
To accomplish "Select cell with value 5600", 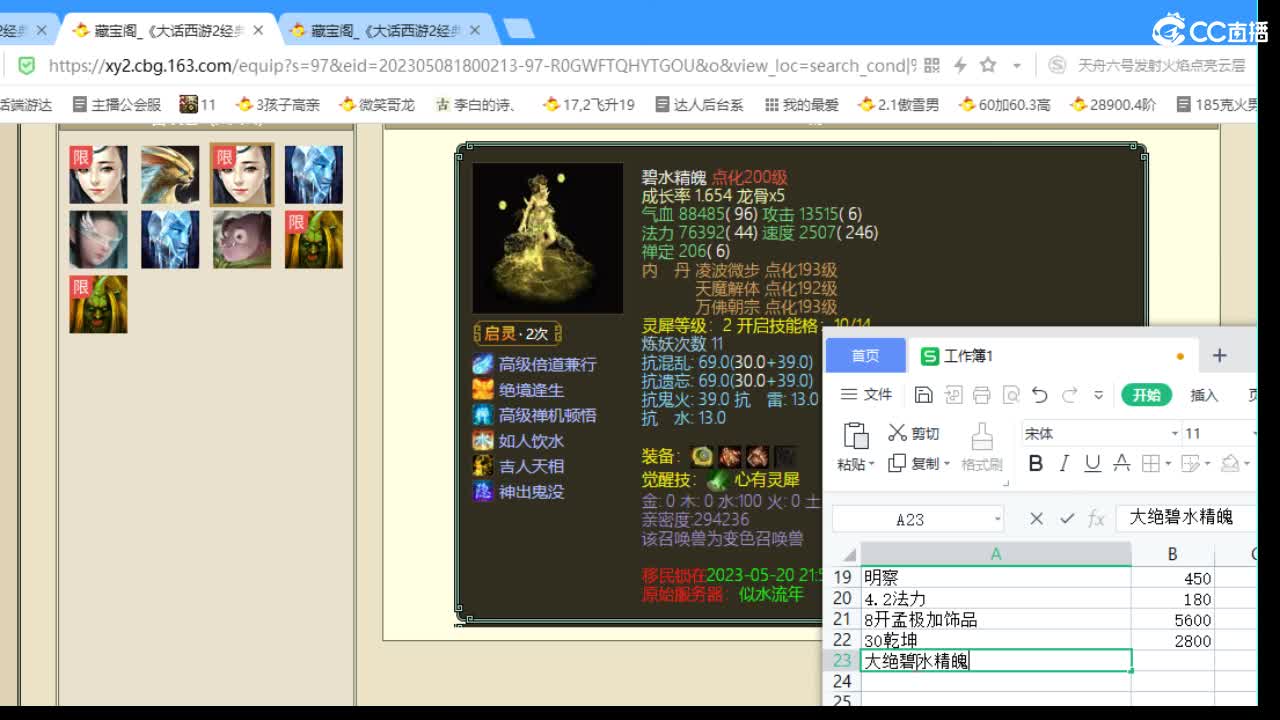I will coord(1173,620).
